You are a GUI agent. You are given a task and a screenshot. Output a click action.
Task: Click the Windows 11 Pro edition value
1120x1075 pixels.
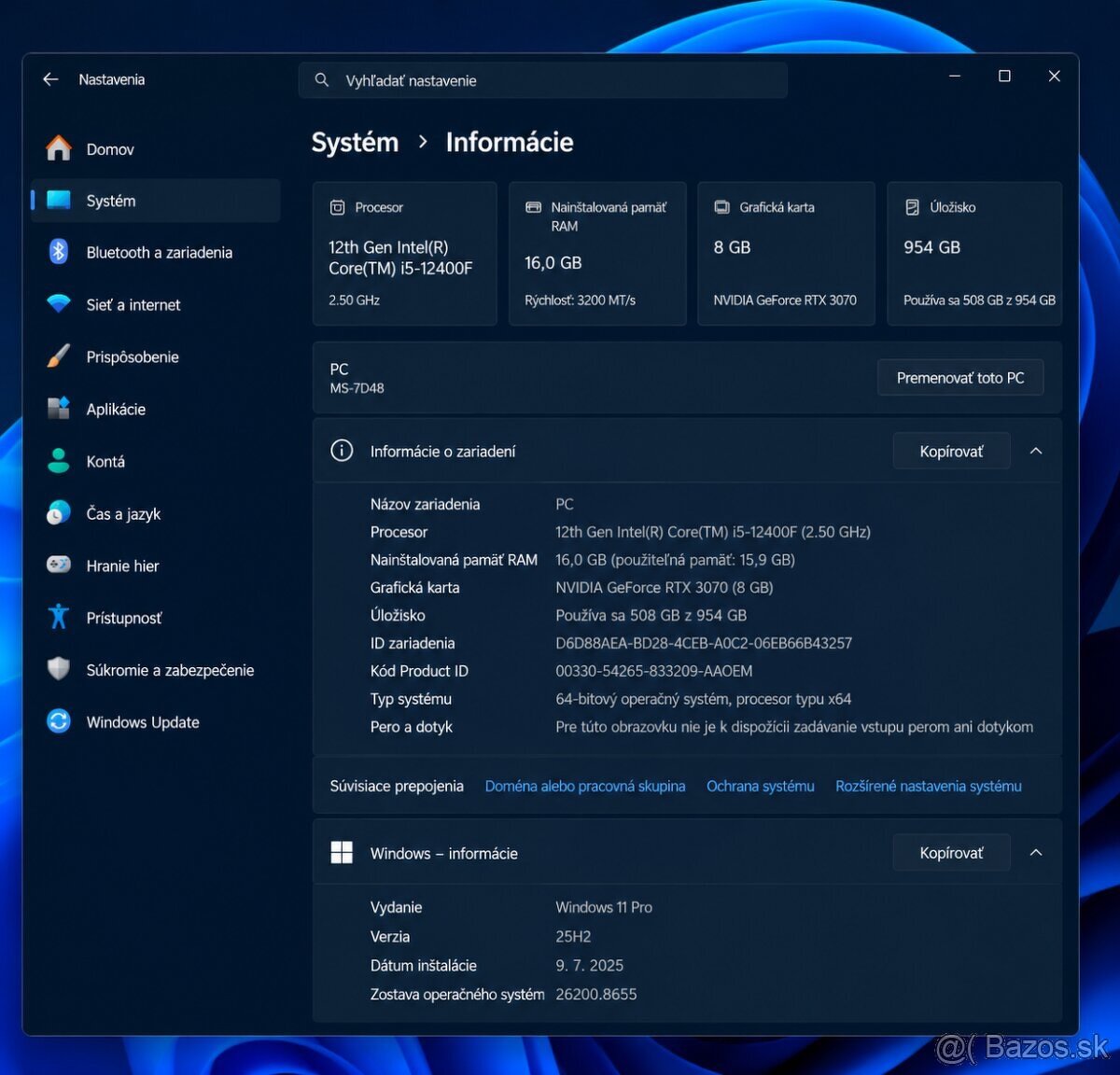tap(604, 907)
